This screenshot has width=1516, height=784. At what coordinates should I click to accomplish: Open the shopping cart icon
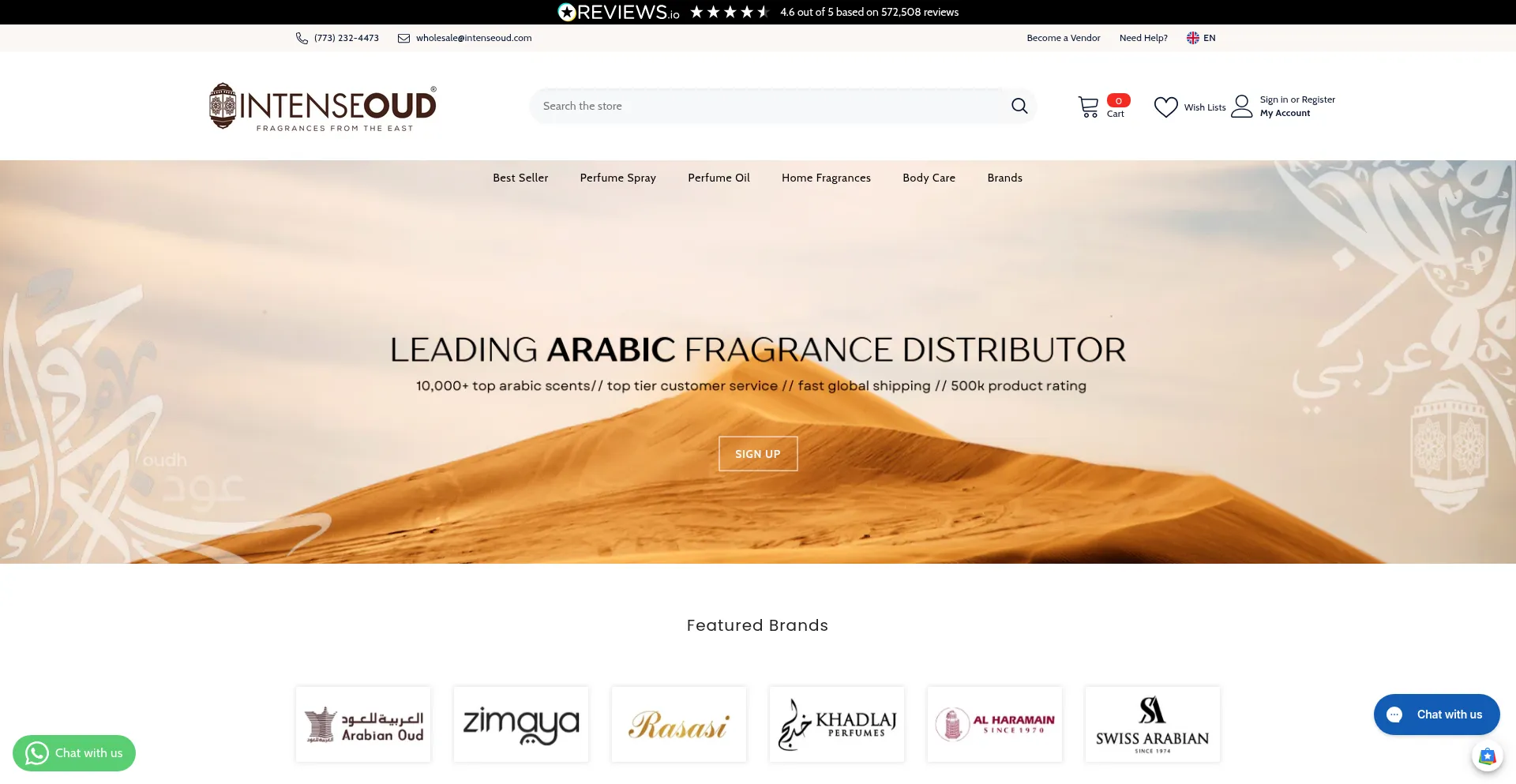click(x=1089, y=107)
